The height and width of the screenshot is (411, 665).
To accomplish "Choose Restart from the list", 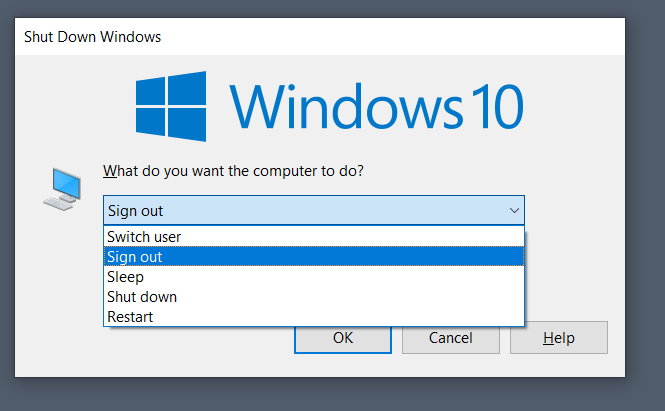I will click(314, 316).
